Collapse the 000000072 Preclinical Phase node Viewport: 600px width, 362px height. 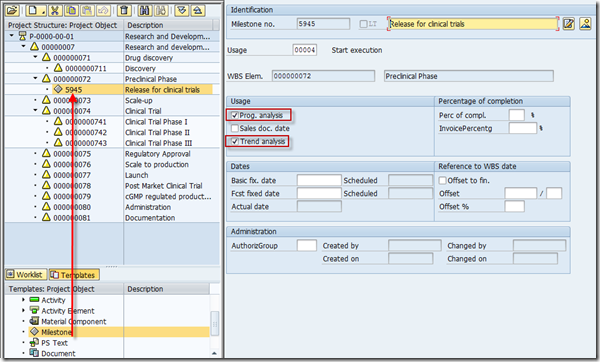click(35, 78)
